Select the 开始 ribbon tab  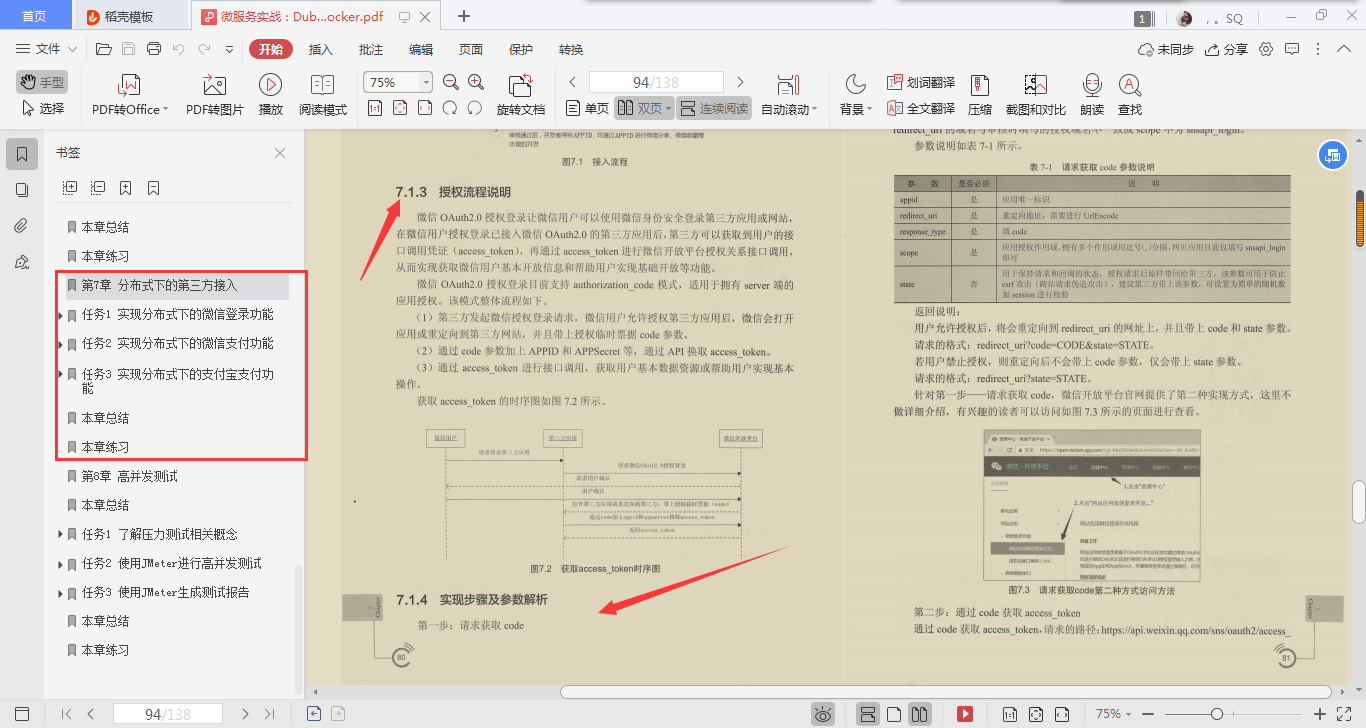[271, 49]
